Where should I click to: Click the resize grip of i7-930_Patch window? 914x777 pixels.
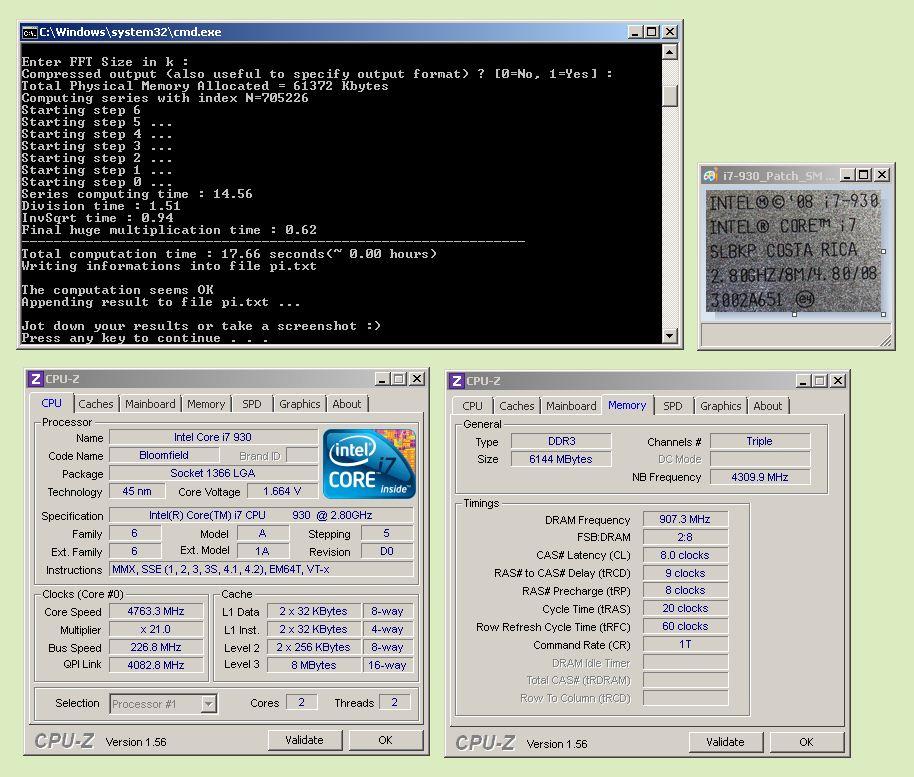(x=886, y=342)
